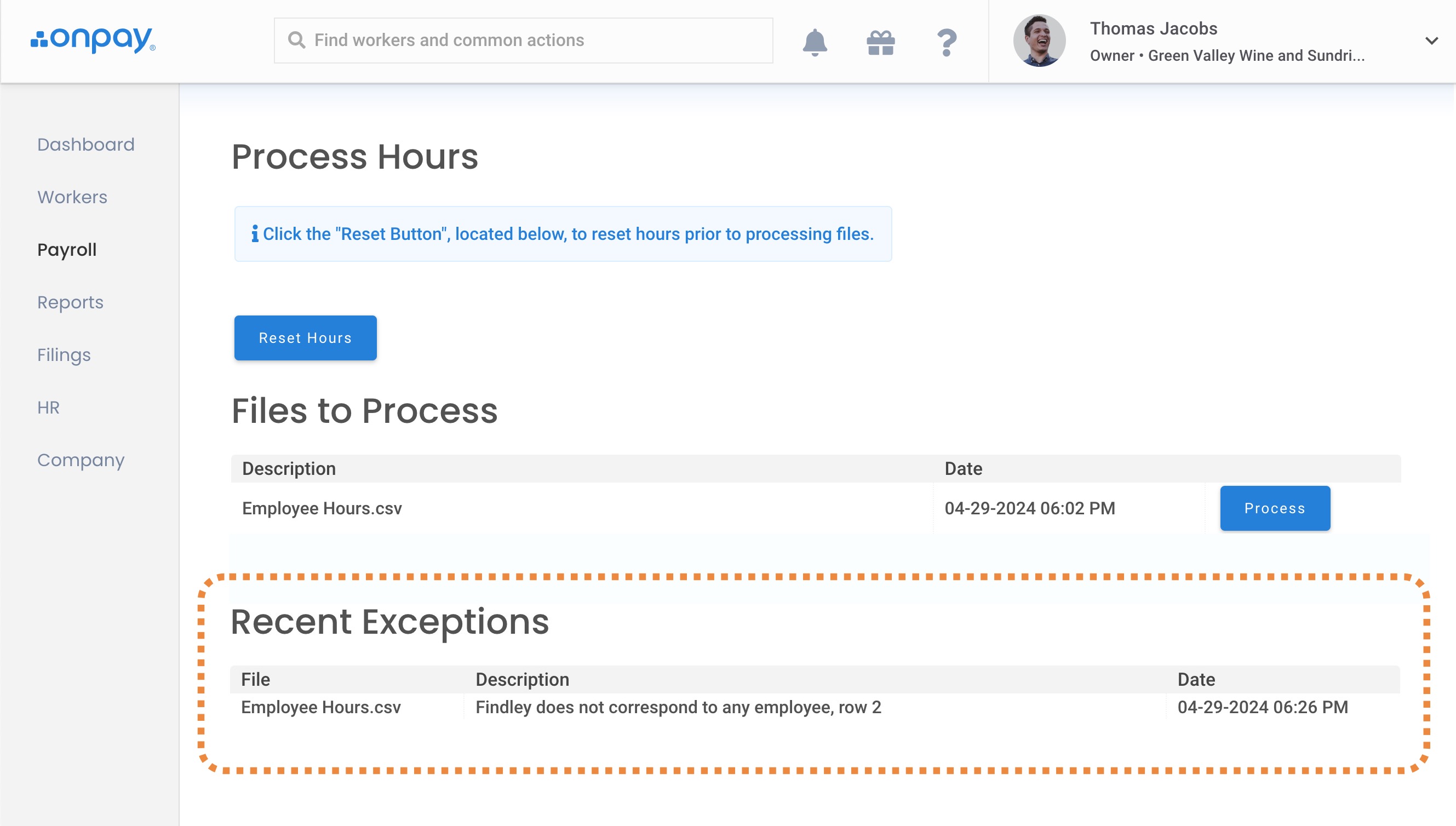1456x826 pixels.
Task: Go to Dashboard in sidebar
Action: coord(85,144)
